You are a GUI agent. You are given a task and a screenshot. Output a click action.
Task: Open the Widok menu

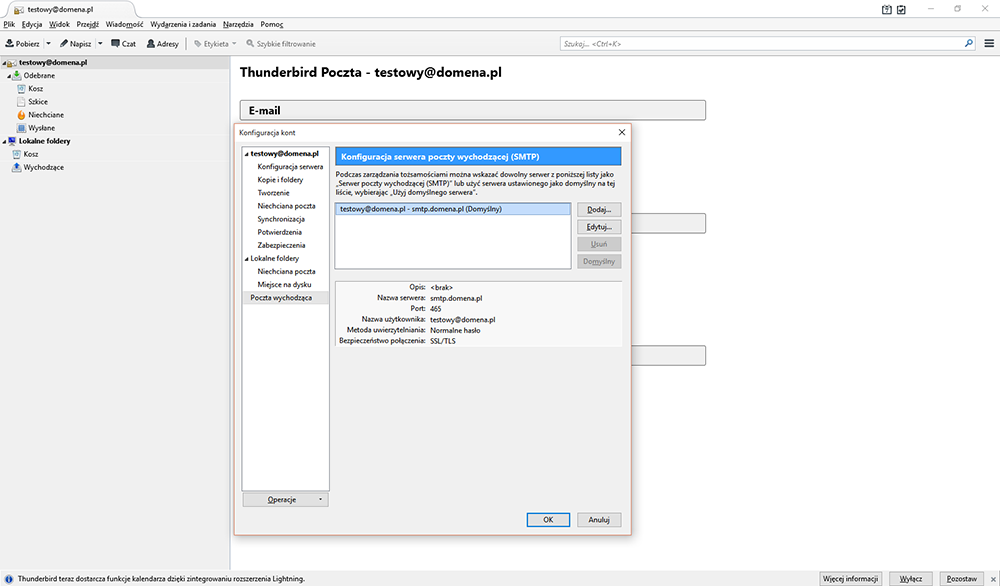[59, 24]
